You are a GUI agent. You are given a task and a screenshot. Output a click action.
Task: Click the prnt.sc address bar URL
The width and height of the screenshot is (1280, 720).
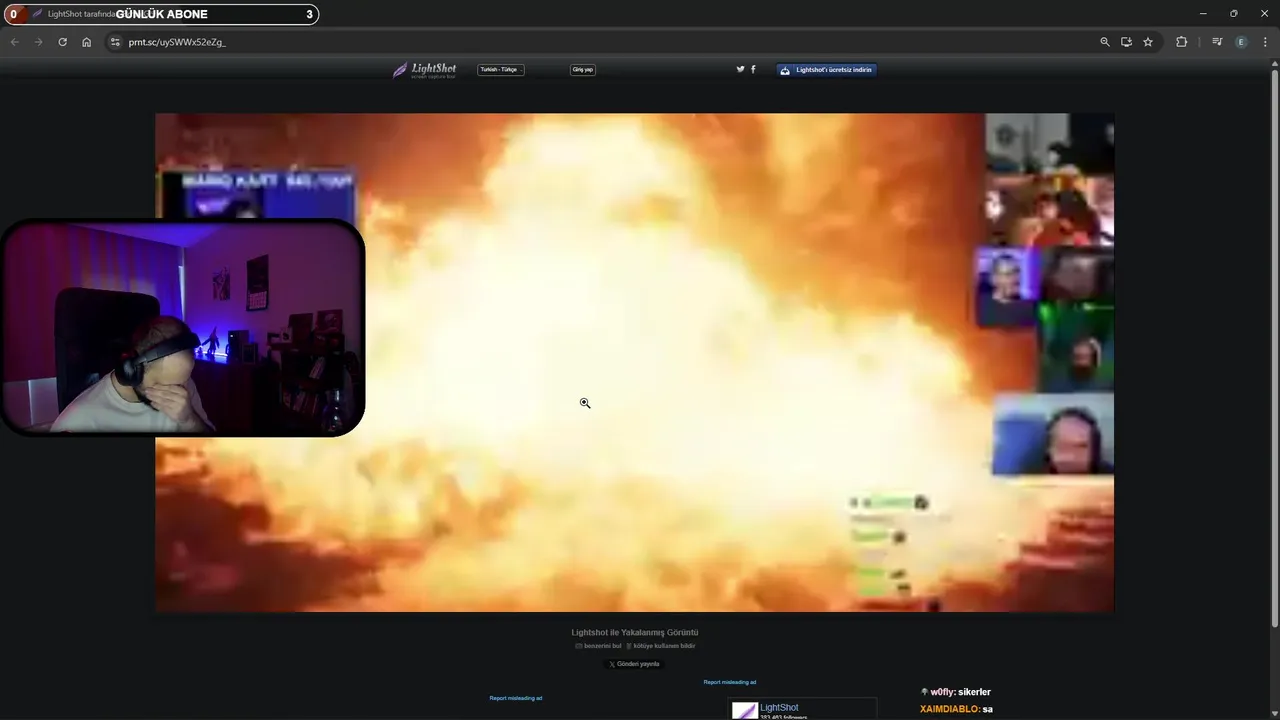tap(177, 42)
